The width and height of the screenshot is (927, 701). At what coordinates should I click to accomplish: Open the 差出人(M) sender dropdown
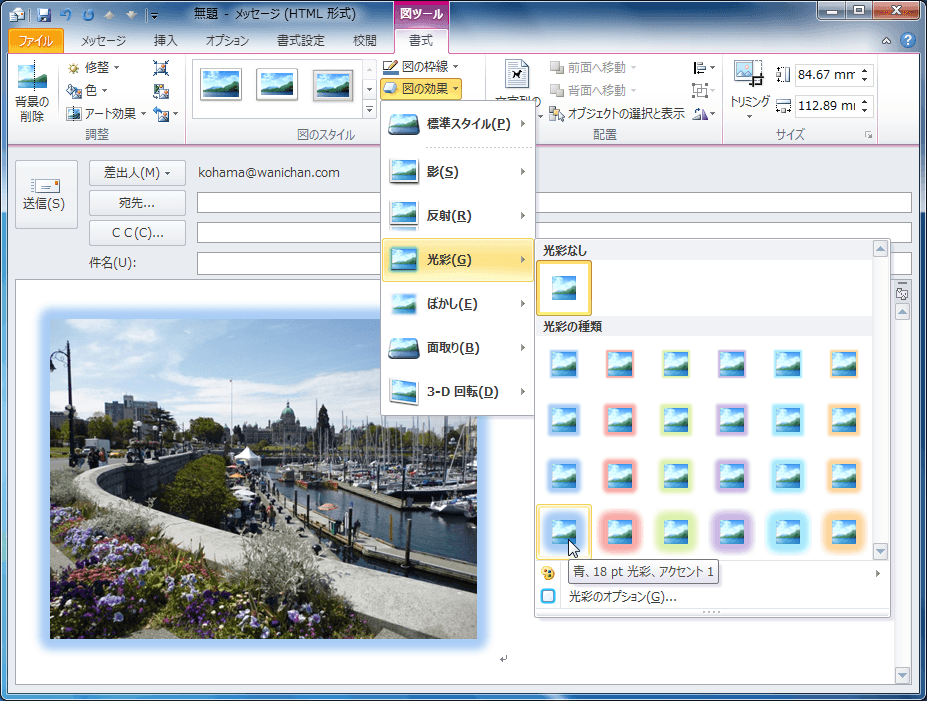point(137,173)
